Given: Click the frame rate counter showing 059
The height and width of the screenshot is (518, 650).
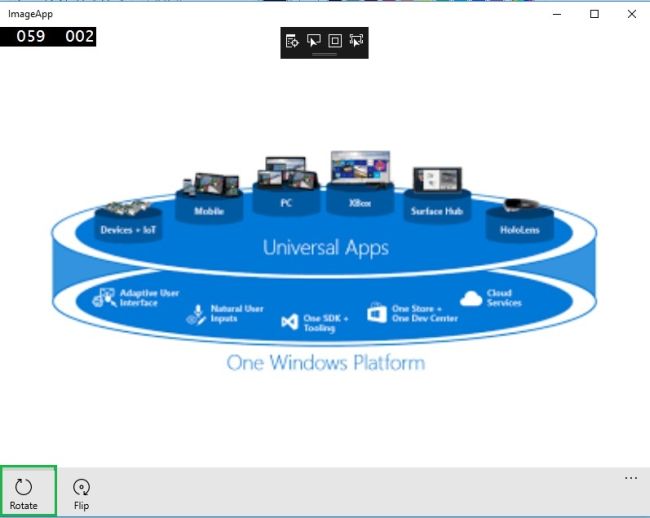Looking at the screenshot, I should coord(31,36).
